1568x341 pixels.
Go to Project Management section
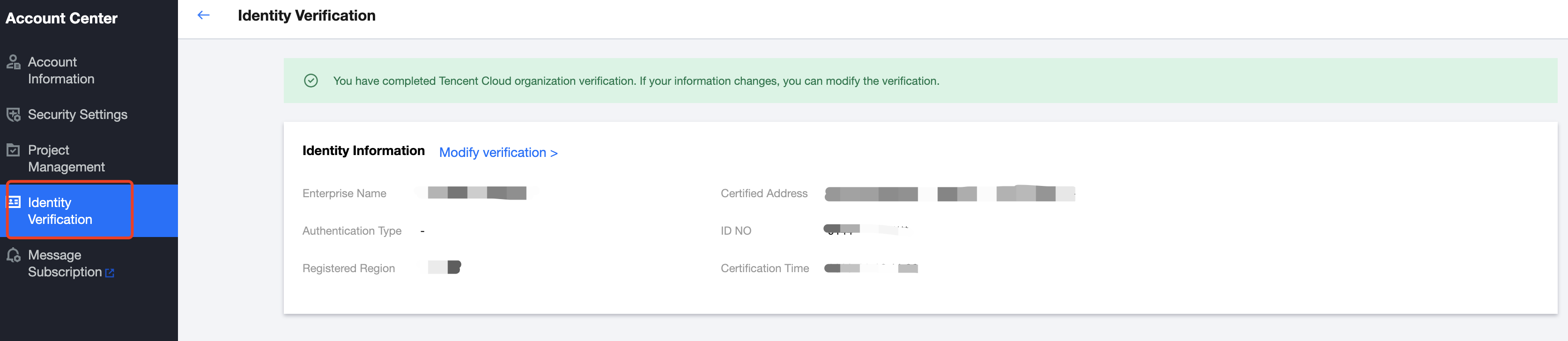[x=66, y=158]
